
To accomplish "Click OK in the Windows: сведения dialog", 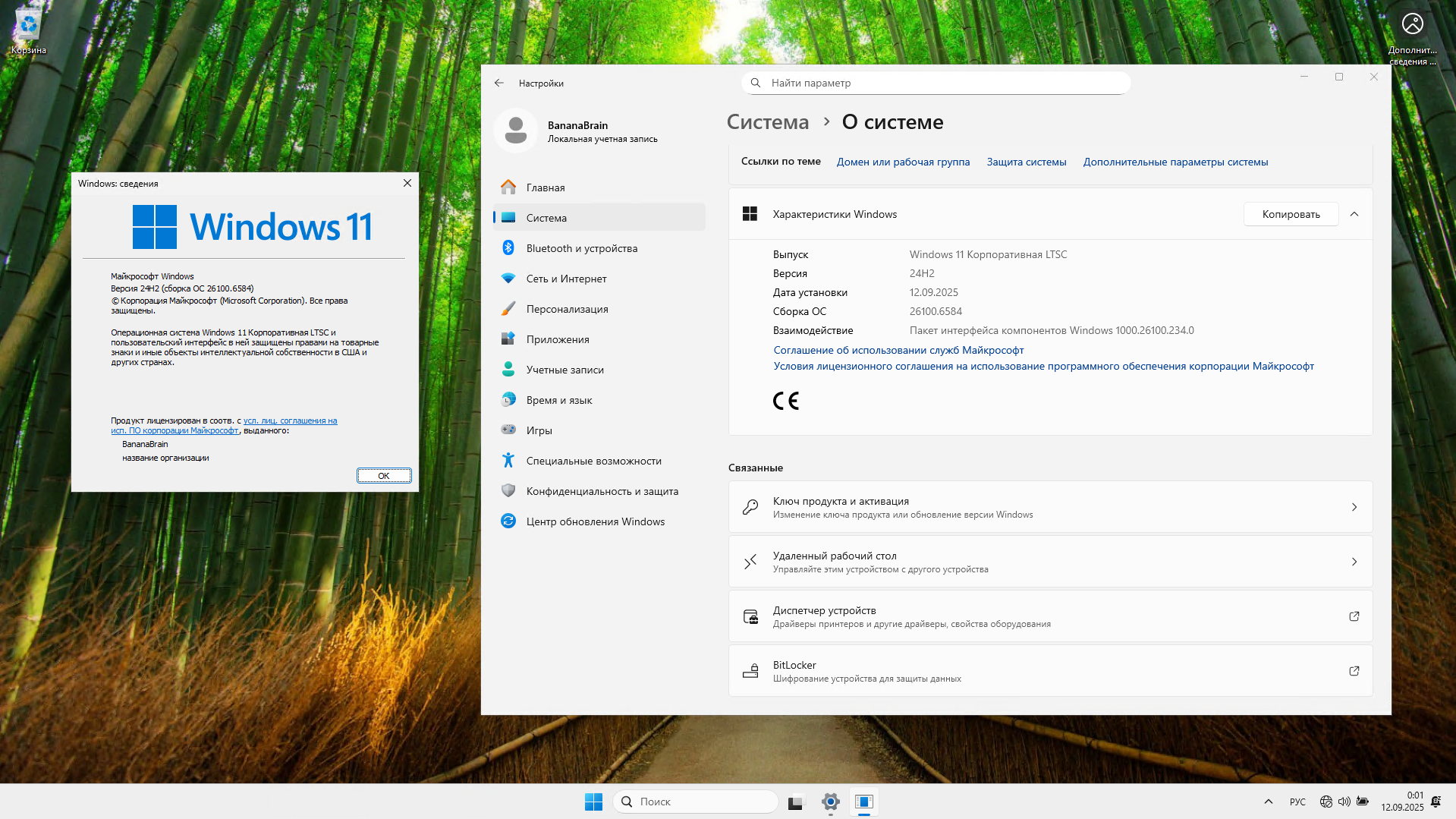I will (384, 476).
